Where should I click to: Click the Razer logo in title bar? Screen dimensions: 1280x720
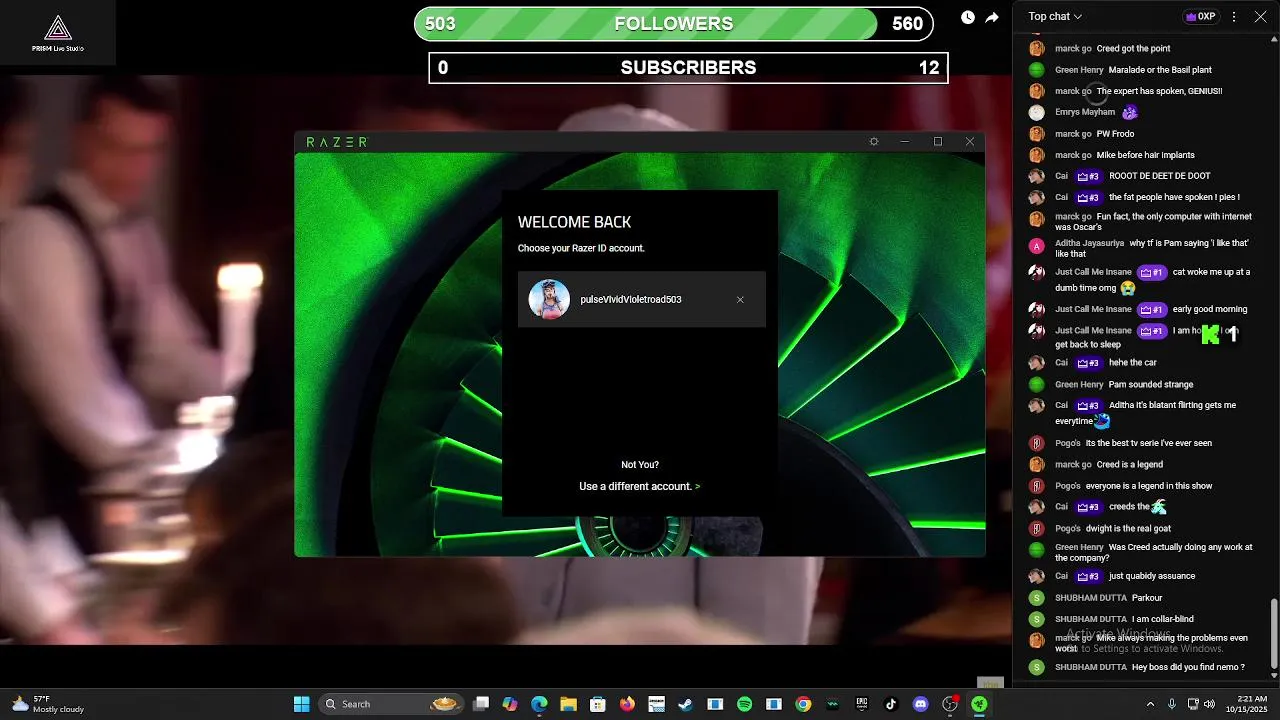[337, 142]
